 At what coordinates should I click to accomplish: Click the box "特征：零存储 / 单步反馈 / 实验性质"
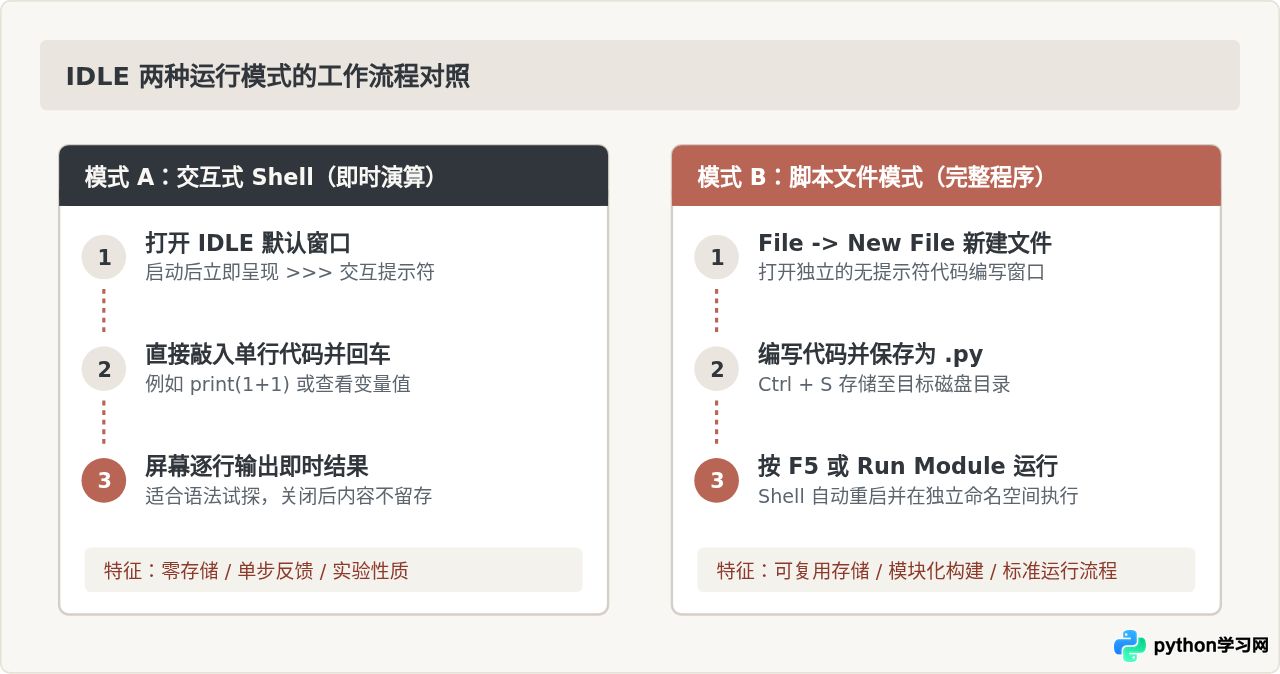pyautogui.click(x=334, y=570)
